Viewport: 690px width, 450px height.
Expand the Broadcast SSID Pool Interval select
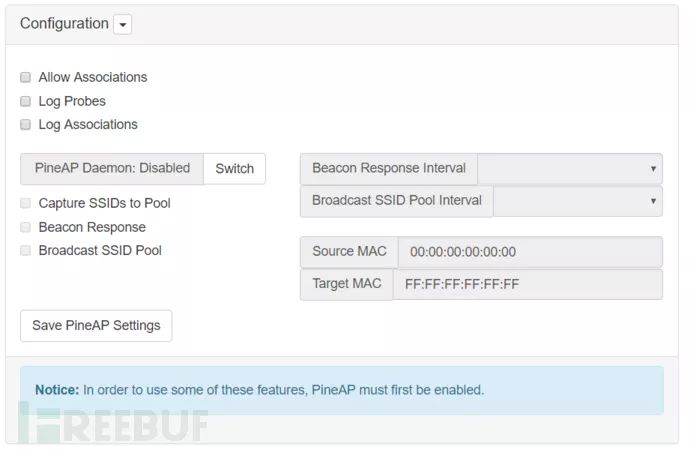coord(577,201)
